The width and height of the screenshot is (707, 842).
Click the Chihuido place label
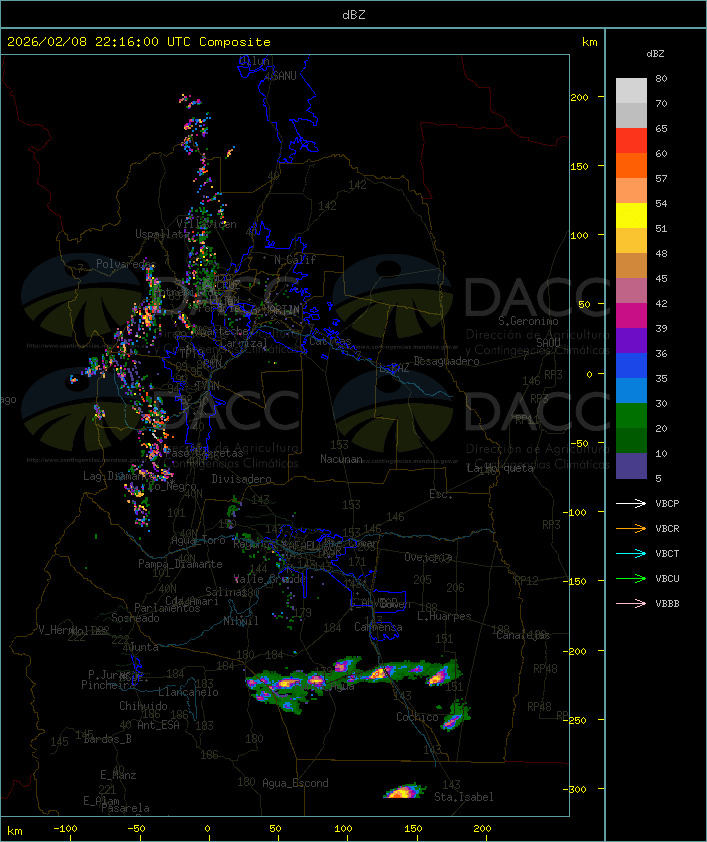click(x=143, y=706)
